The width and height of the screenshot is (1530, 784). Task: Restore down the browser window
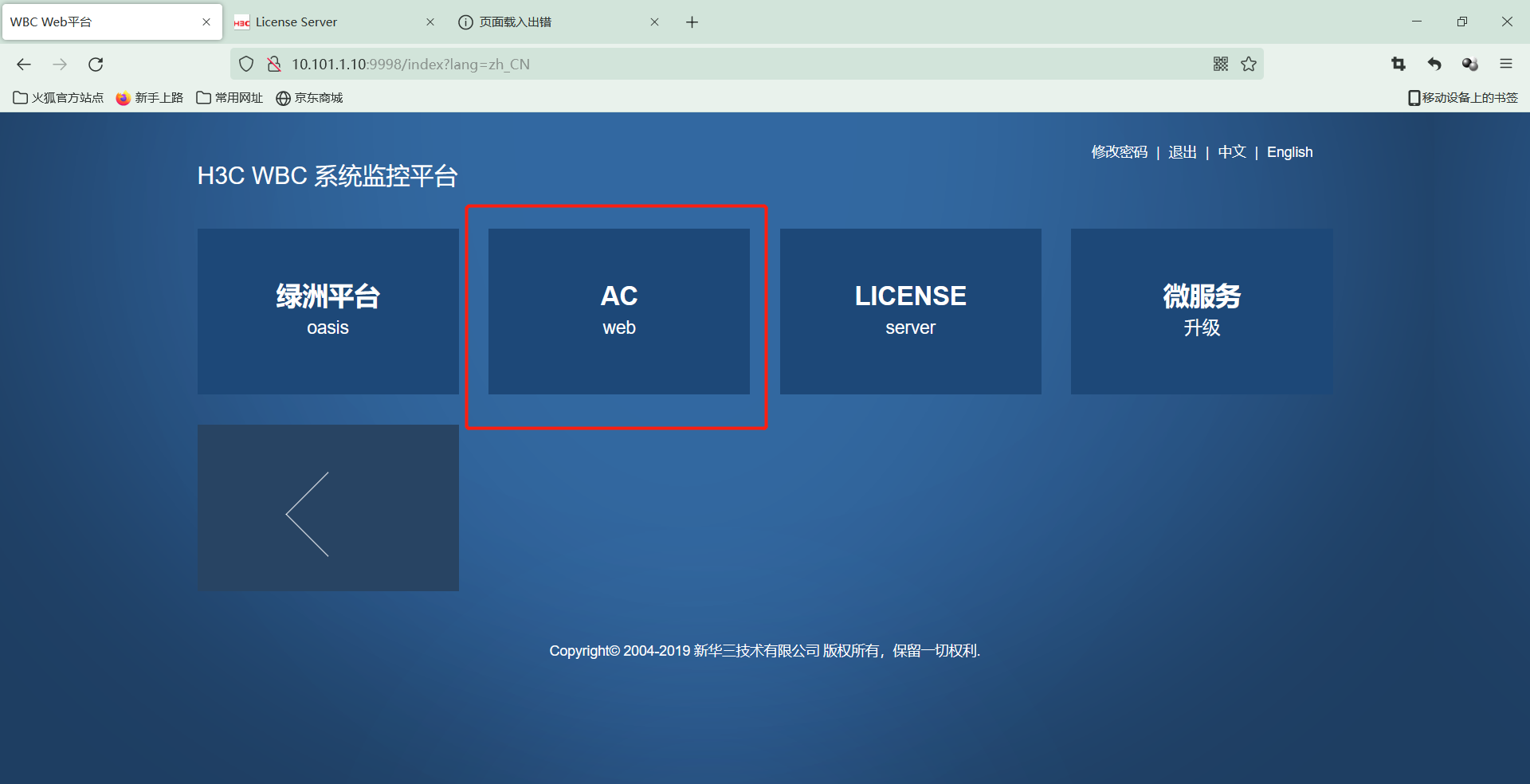point(1461,22)
